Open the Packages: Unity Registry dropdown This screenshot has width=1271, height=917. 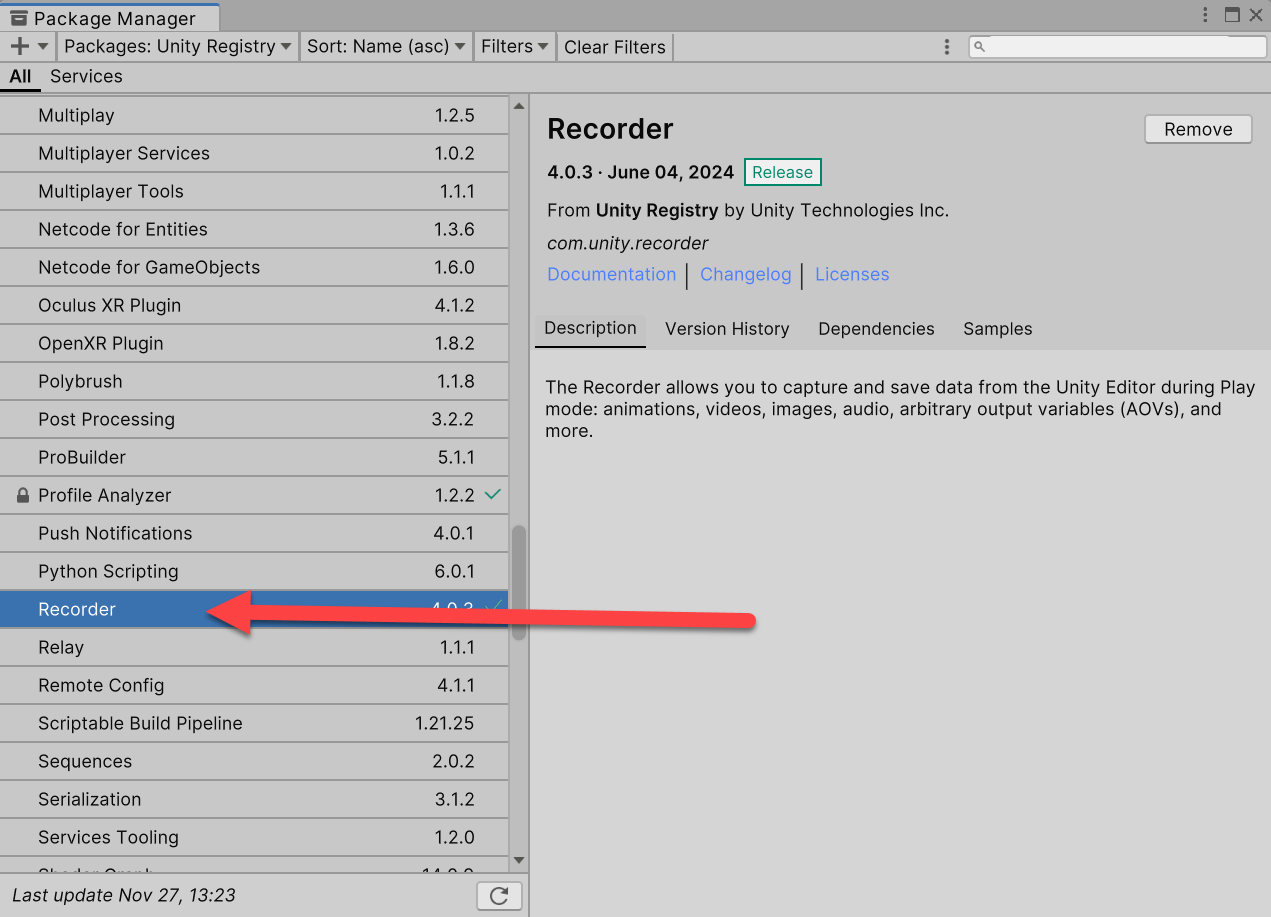point(178,46)
